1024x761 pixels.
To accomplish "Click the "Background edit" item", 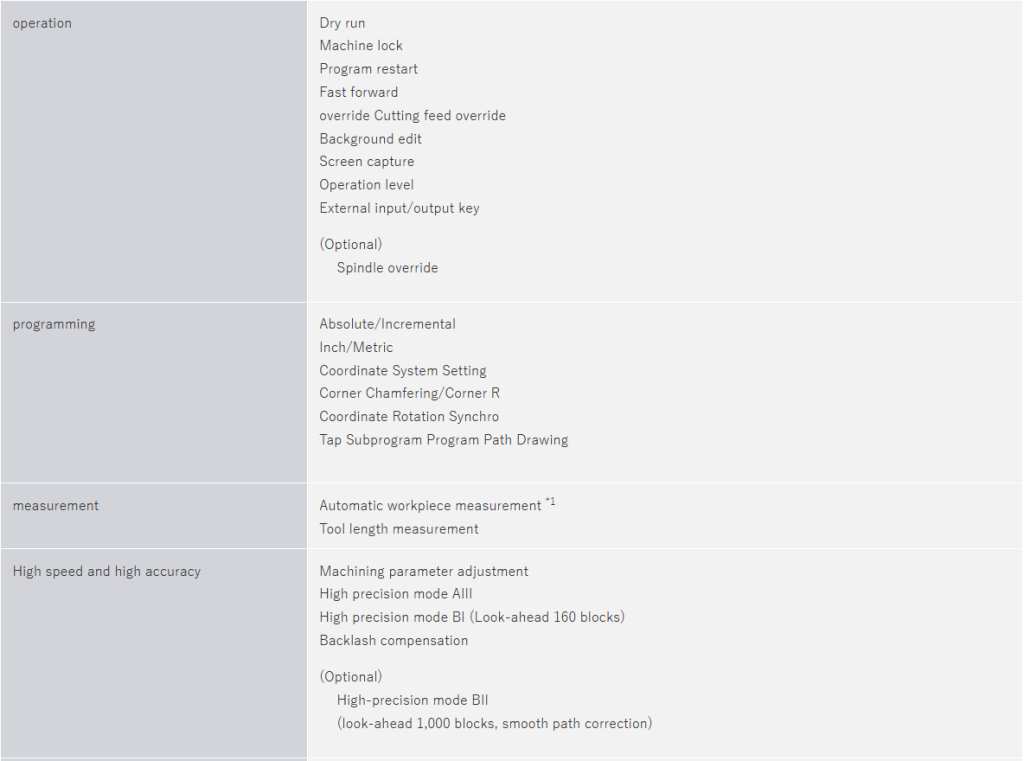I will 371,139.
